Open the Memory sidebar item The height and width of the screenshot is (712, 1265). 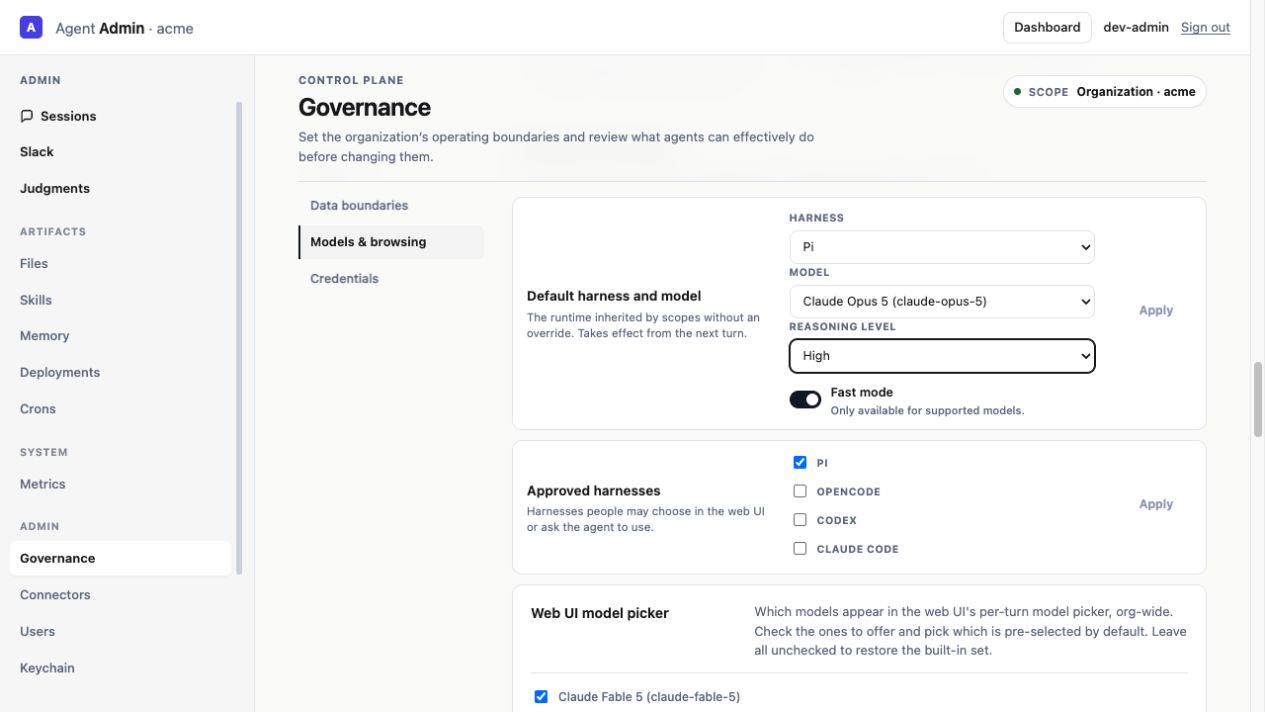[120, 336]
